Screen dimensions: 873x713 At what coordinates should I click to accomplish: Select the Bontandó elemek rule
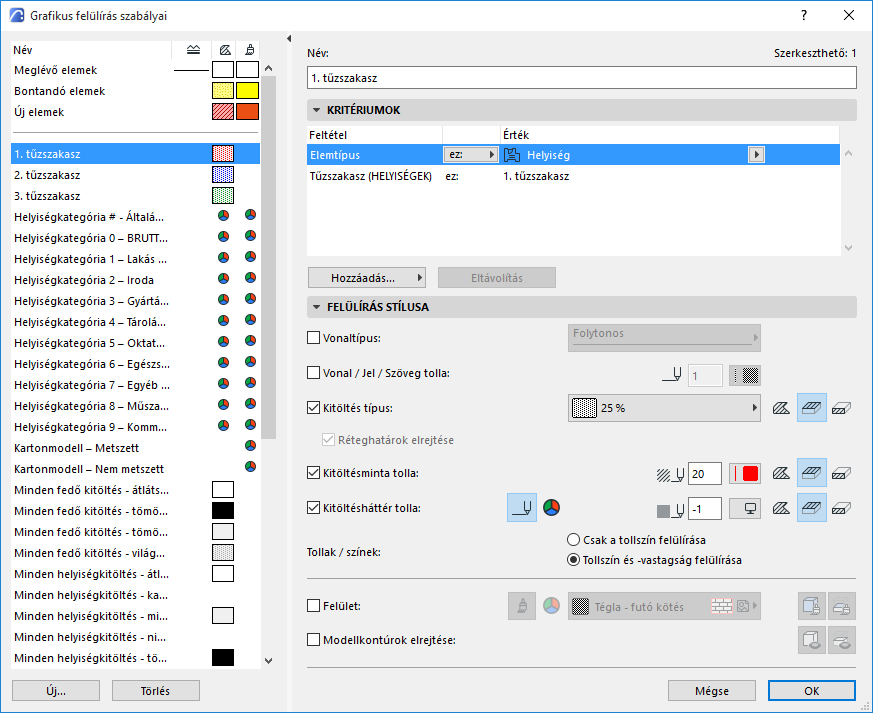pos(135,91)
